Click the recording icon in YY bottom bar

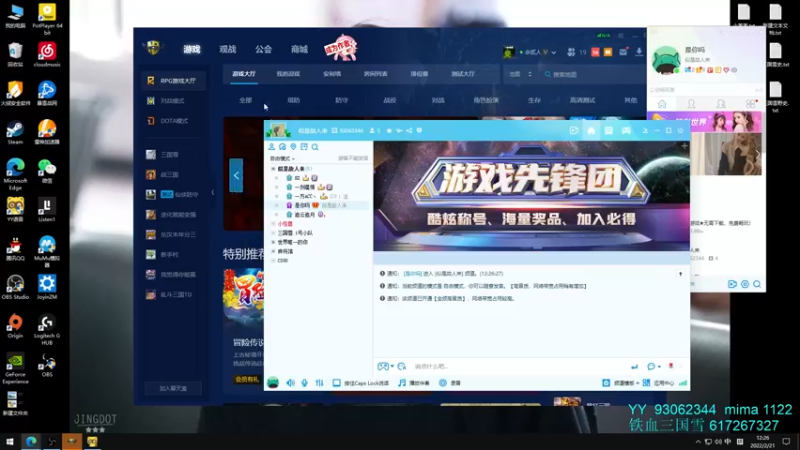(x=443, y=383)
